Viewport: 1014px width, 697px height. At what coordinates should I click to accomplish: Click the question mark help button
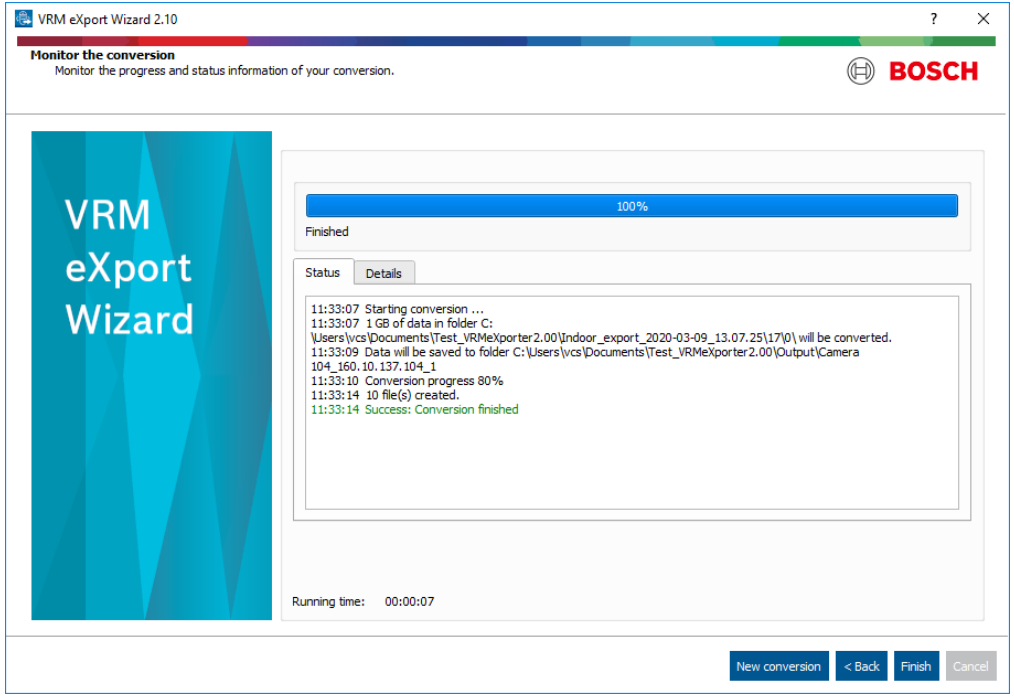point(934,19)
